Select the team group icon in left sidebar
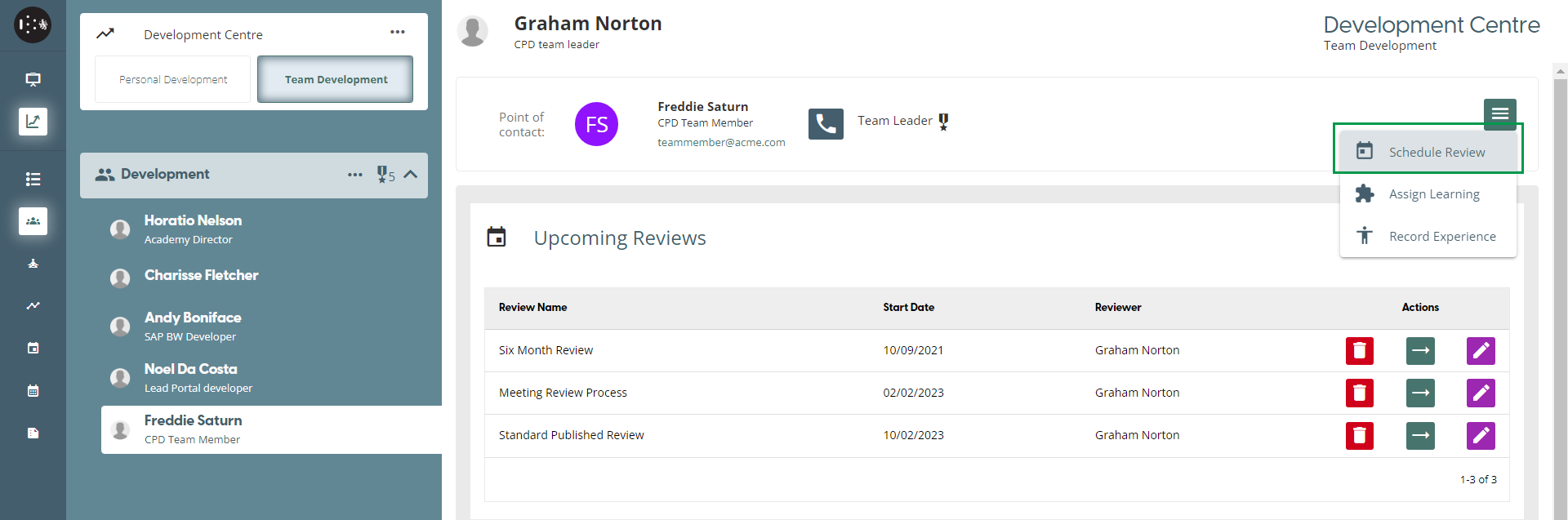 point(33,221)
